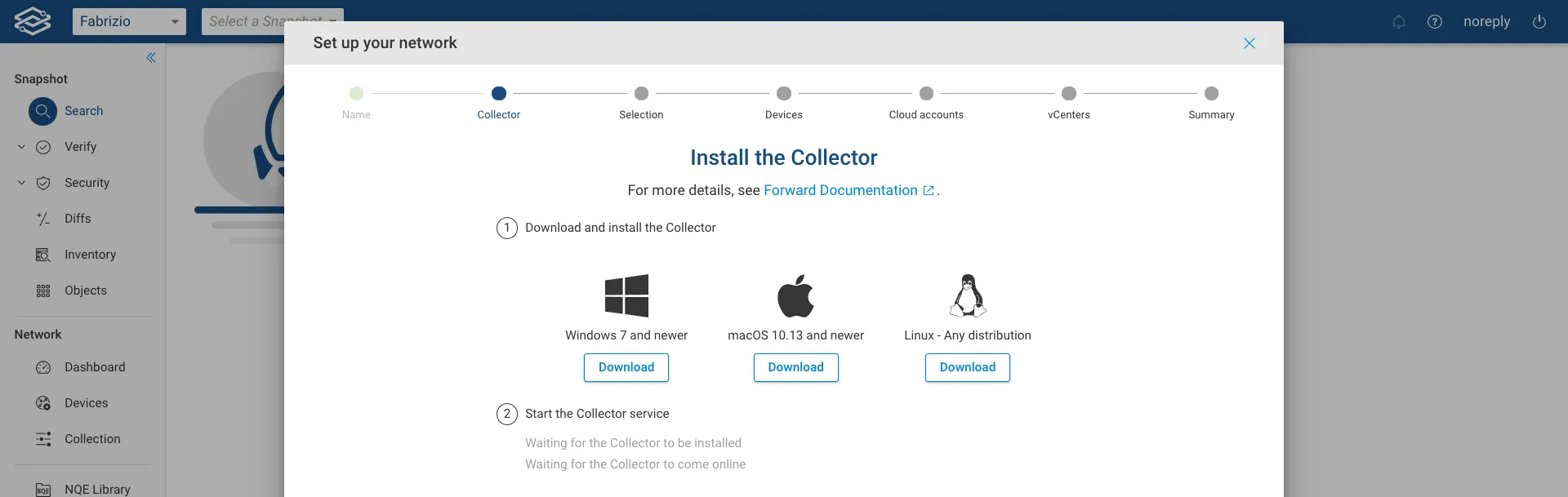Select the Selection wizard step
The image size is (1568, 497).
coord(641,103)
